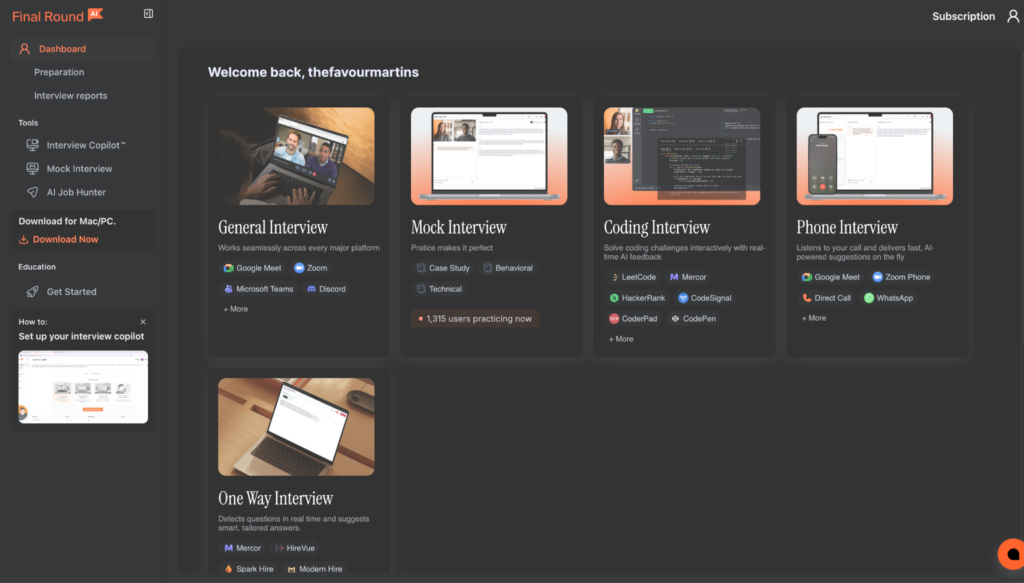Viewport: 1024px width, 583px height.
Task: Click the Get Started rocket icon
Action: click(x=32, y=292)
